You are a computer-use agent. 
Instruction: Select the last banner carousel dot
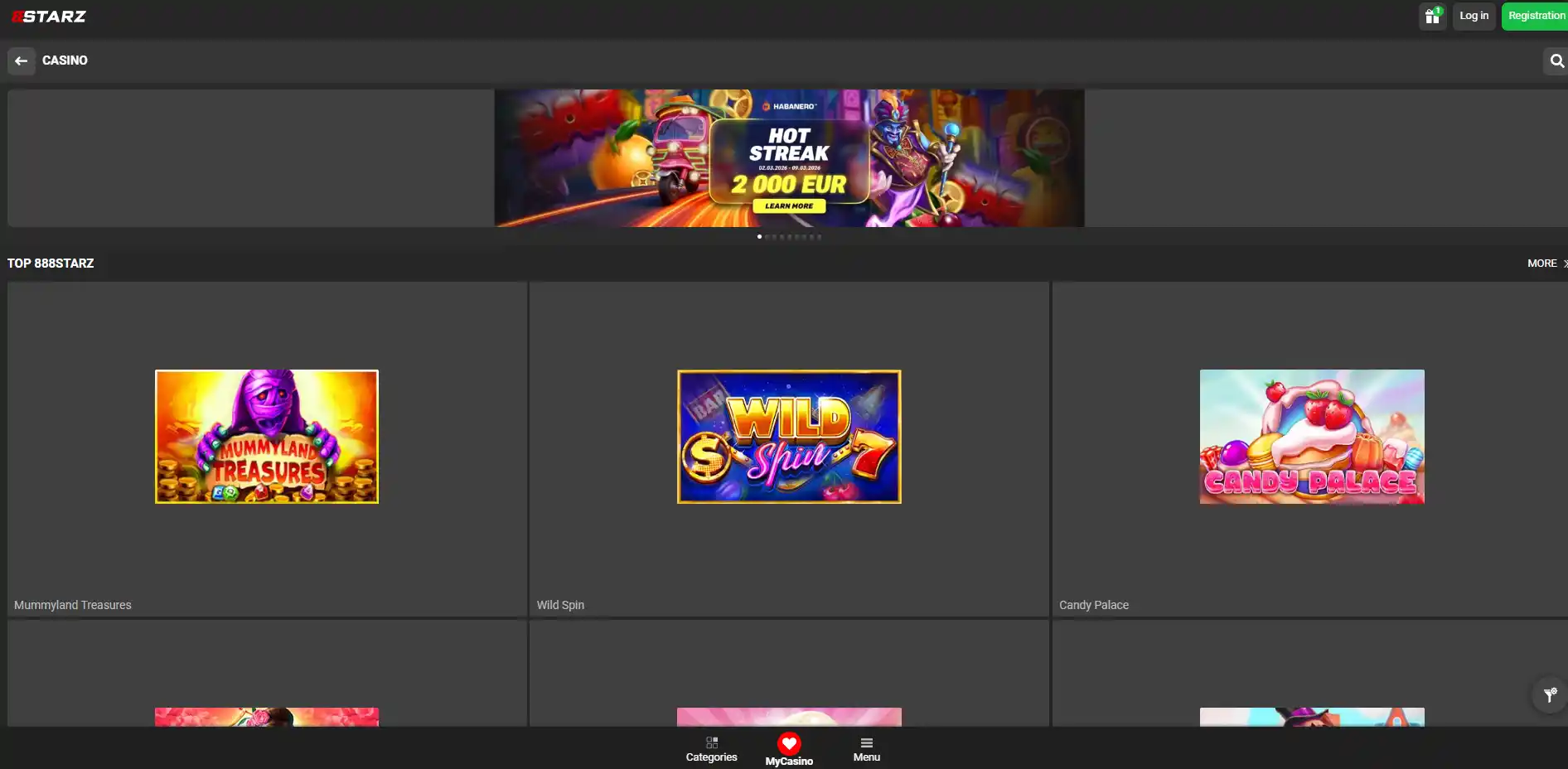(820, 237)
